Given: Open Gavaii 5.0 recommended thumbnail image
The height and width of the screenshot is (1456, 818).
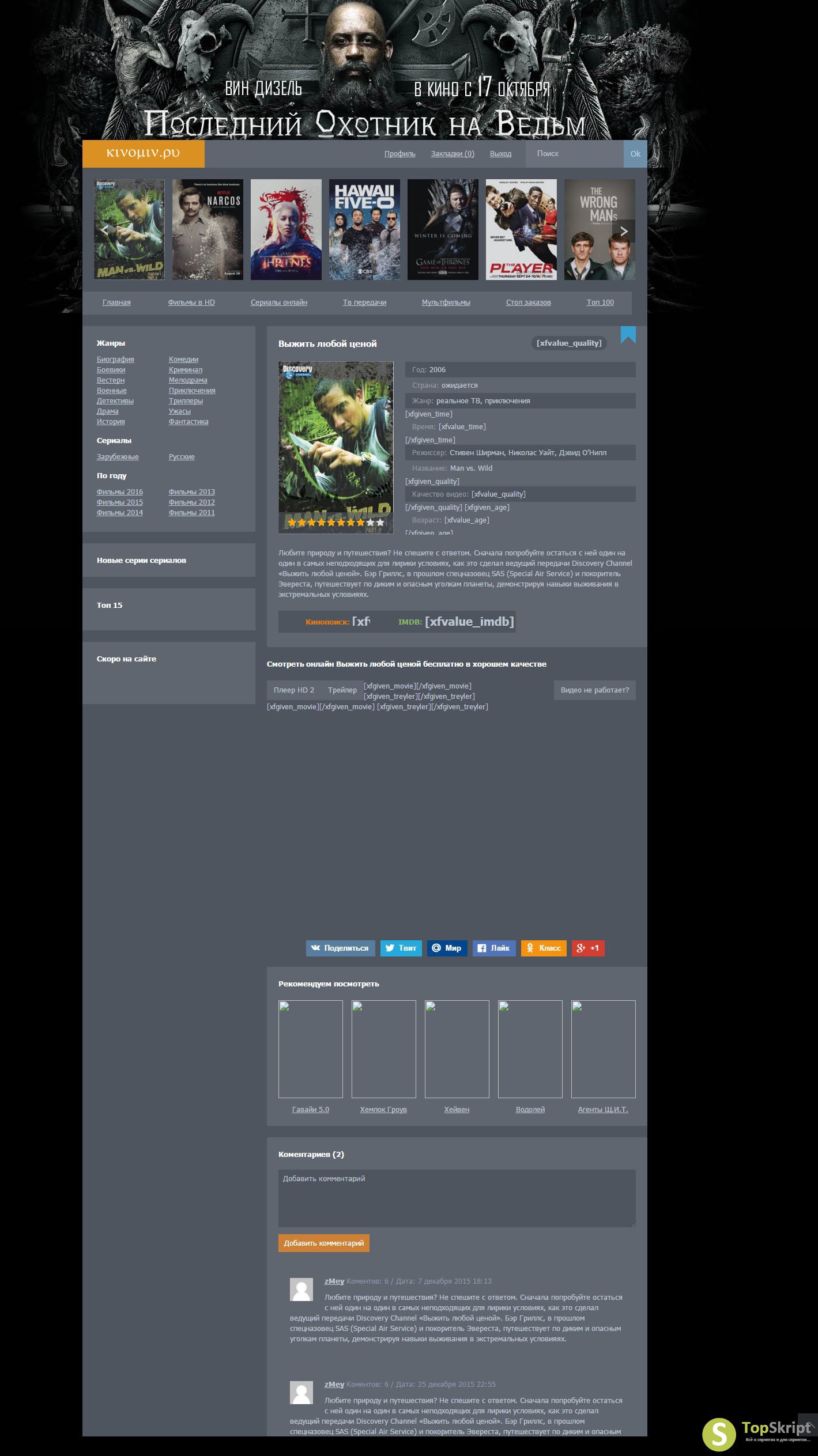Looking at the screenshot, I should point(311,1049).
